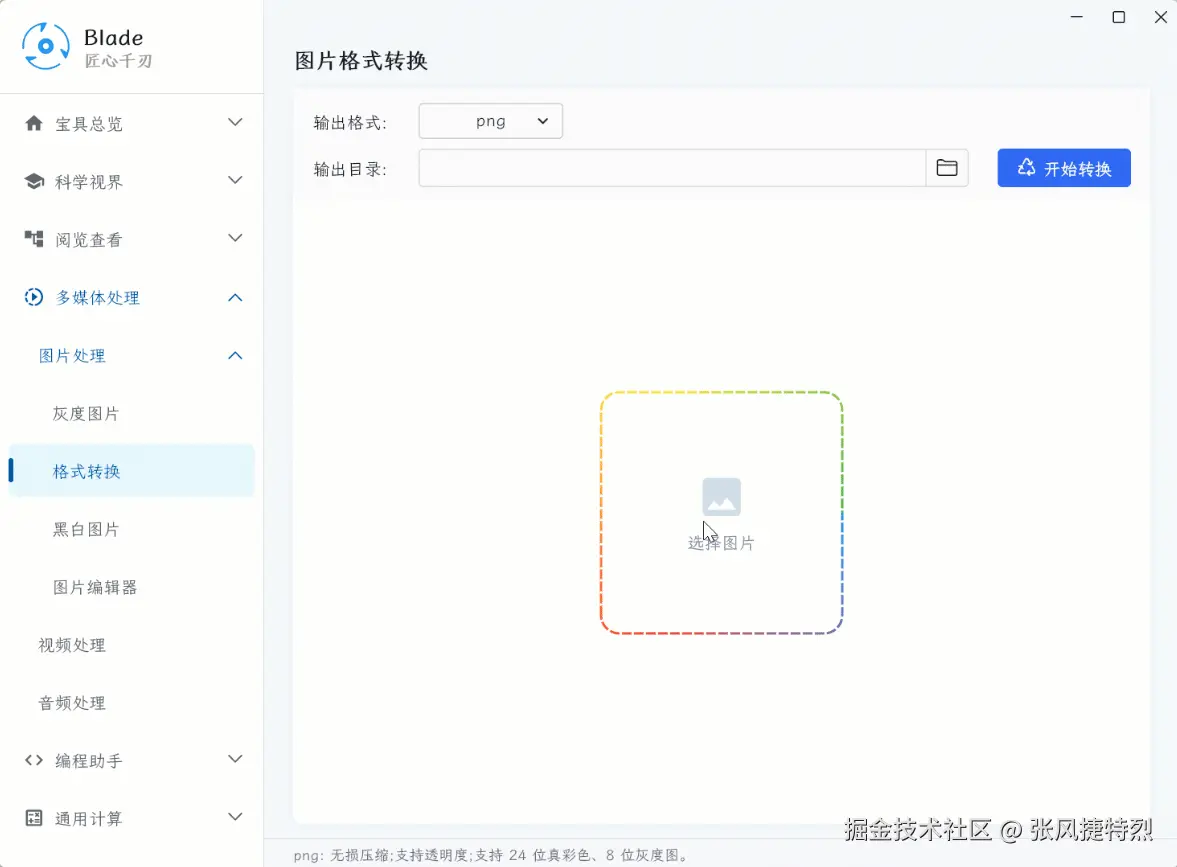Click the play-circle icon for 多媒体处理
The height and width of the screenshot is (867, 1177).
click(x=34, y=297)
